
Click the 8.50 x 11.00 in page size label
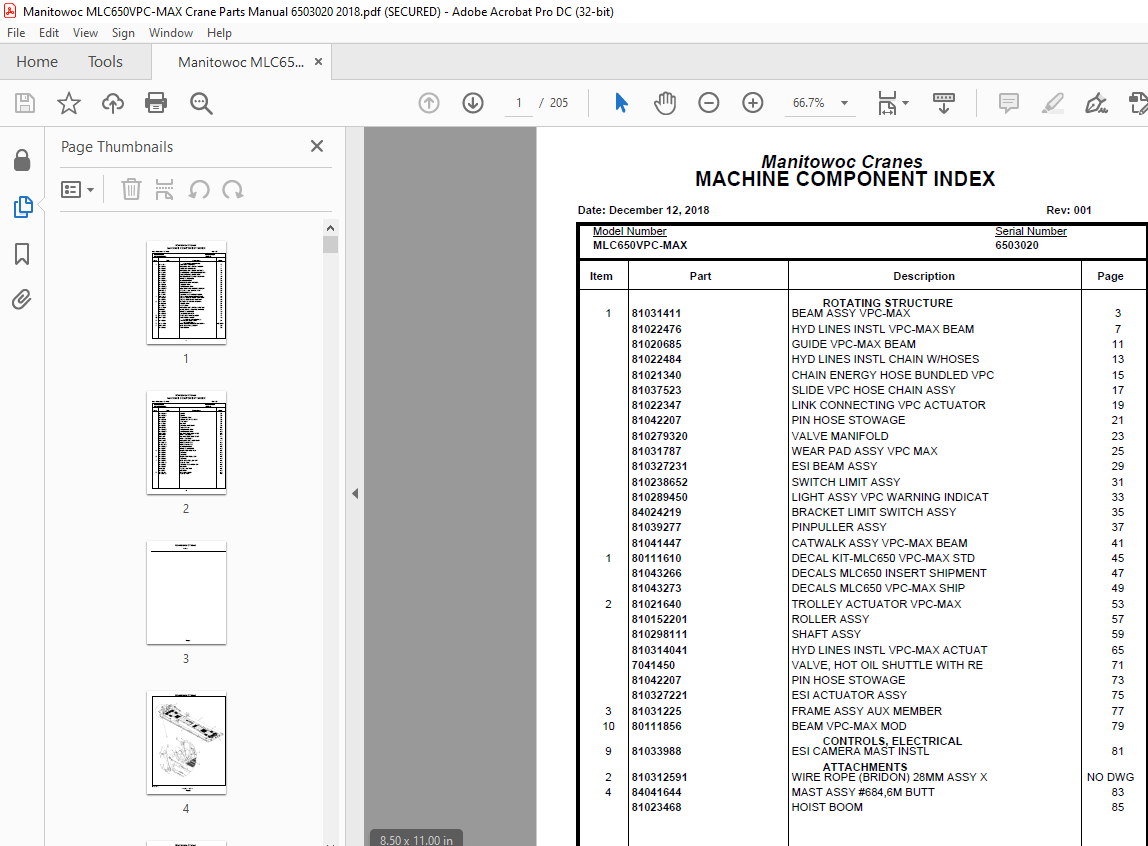(416, 839)
